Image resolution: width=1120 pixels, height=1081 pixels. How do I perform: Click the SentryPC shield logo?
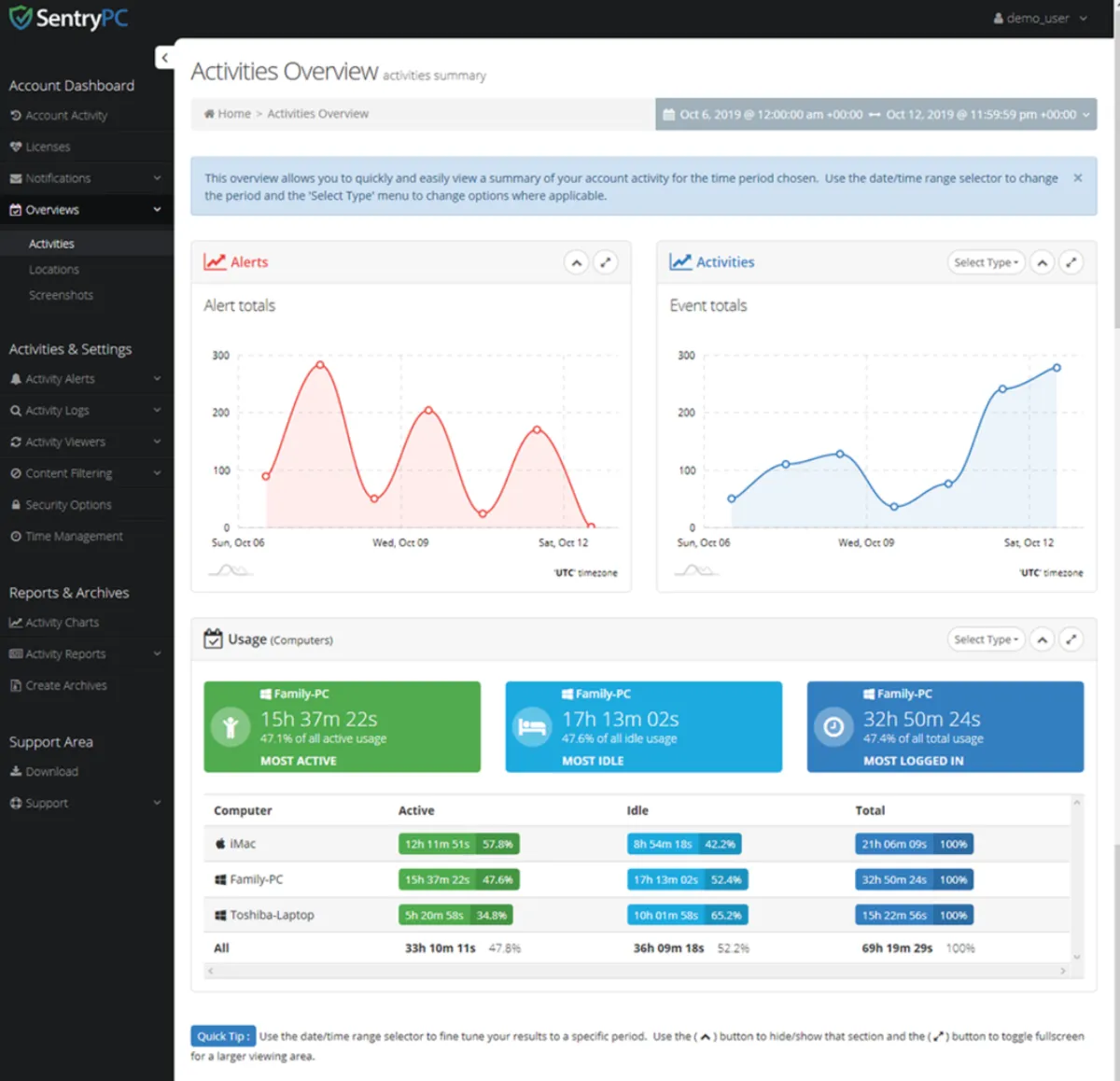[21, 18]
